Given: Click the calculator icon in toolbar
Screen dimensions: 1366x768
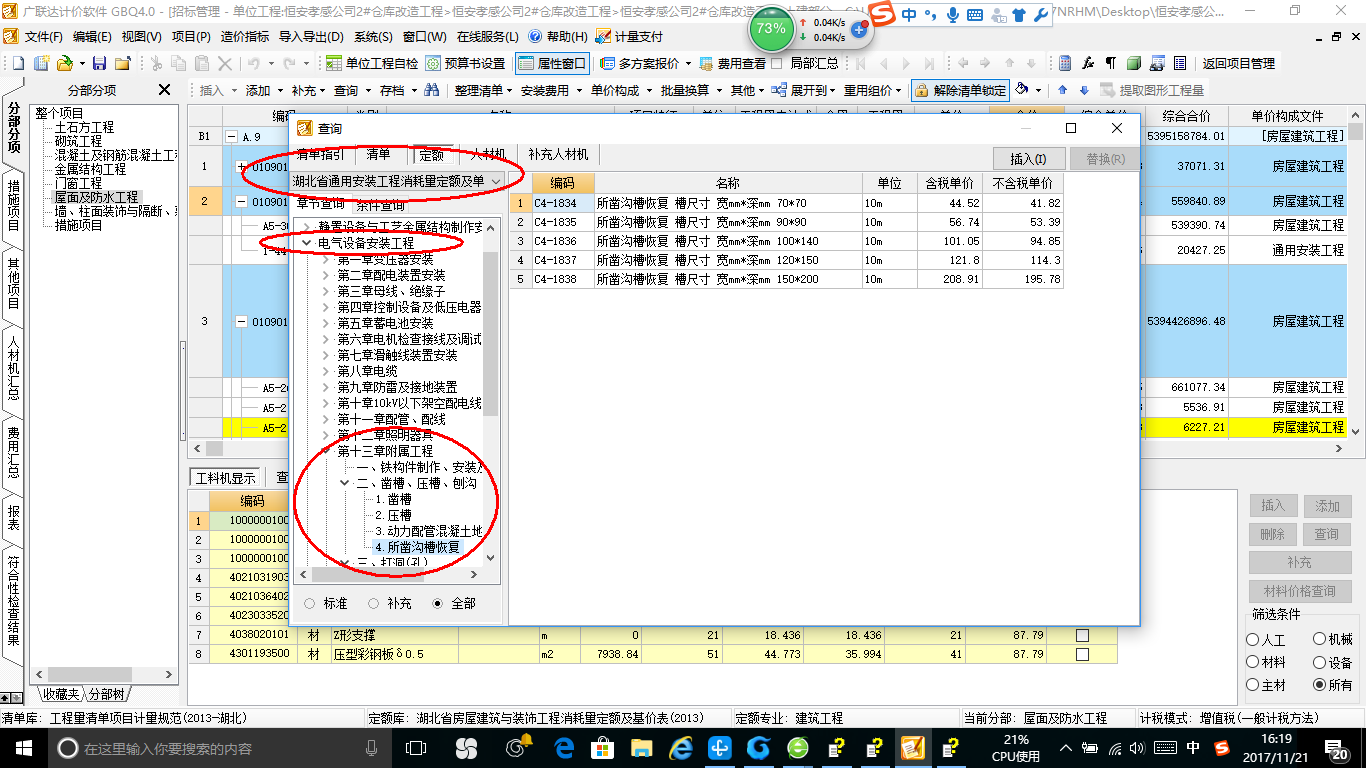Looking at the screenshot, I should [1064, 63].
